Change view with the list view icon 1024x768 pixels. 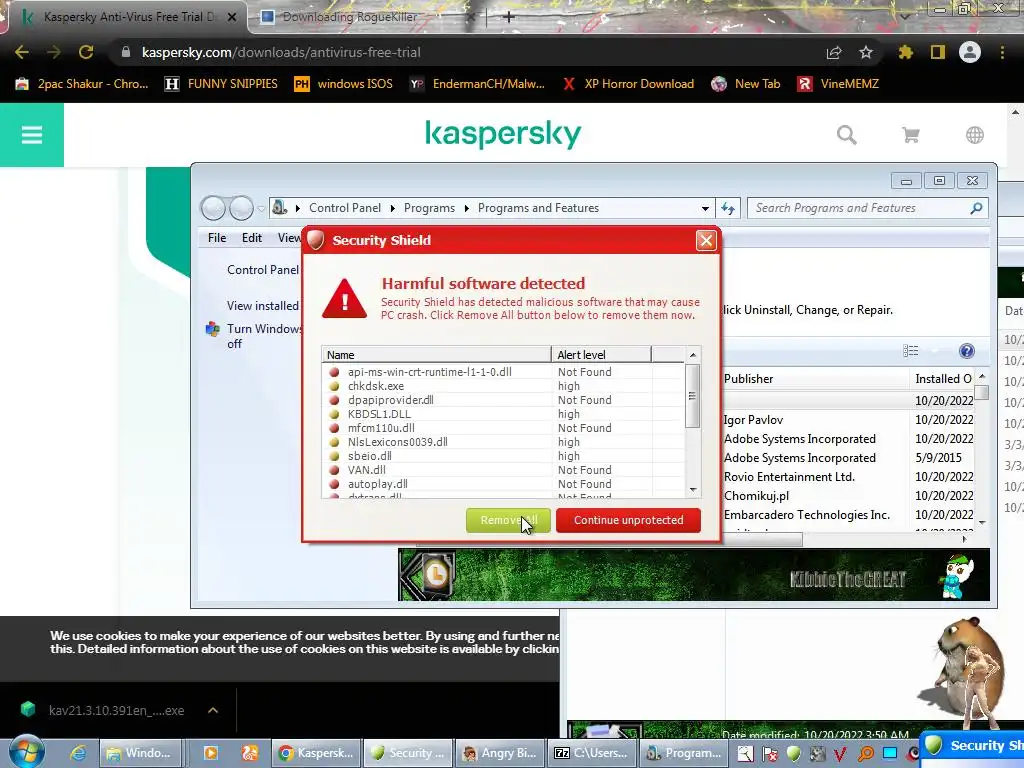910,351
